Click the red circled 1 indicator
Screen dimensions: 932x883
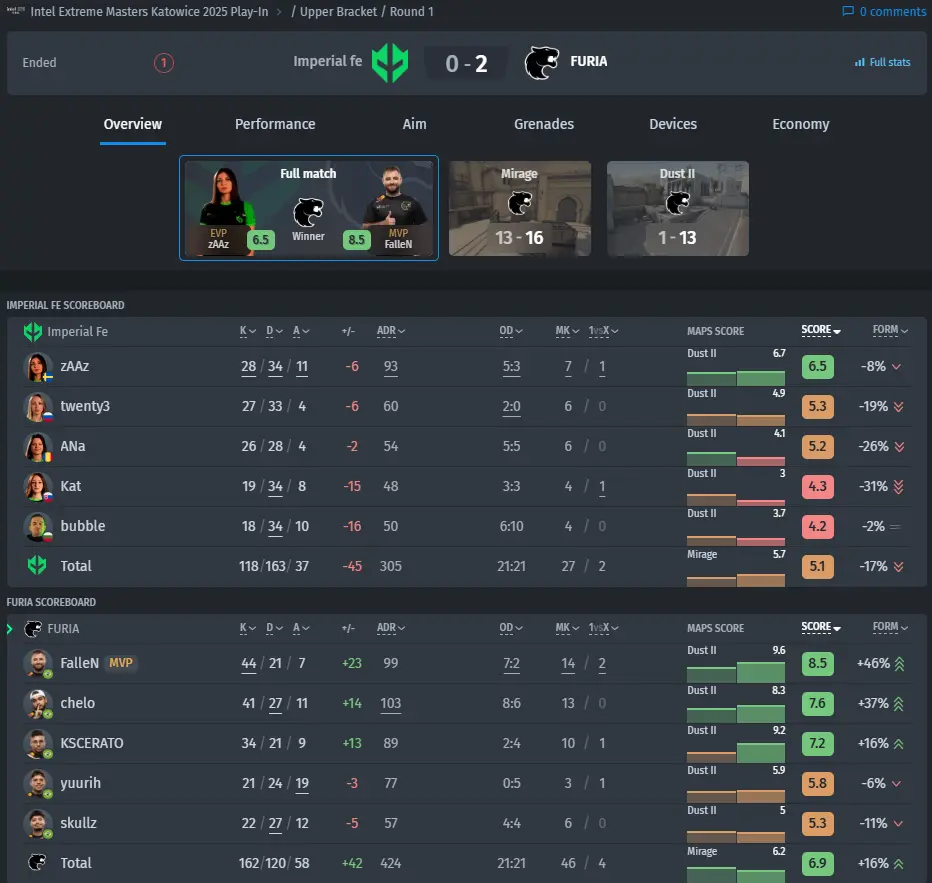coord(164,62)
